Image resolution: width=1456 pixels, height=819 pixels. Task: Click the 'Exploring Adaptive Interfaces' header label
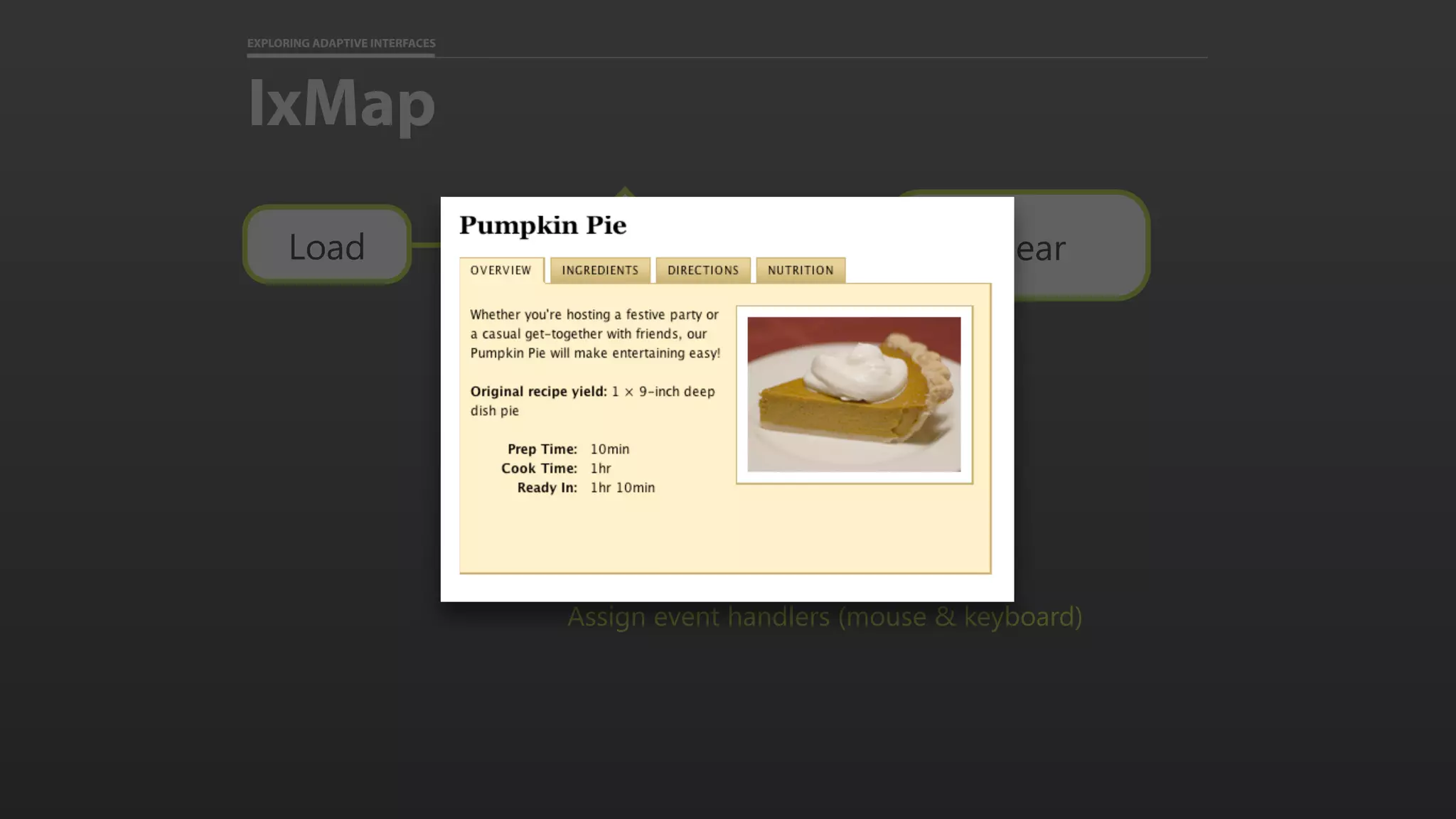pos(341,43)
